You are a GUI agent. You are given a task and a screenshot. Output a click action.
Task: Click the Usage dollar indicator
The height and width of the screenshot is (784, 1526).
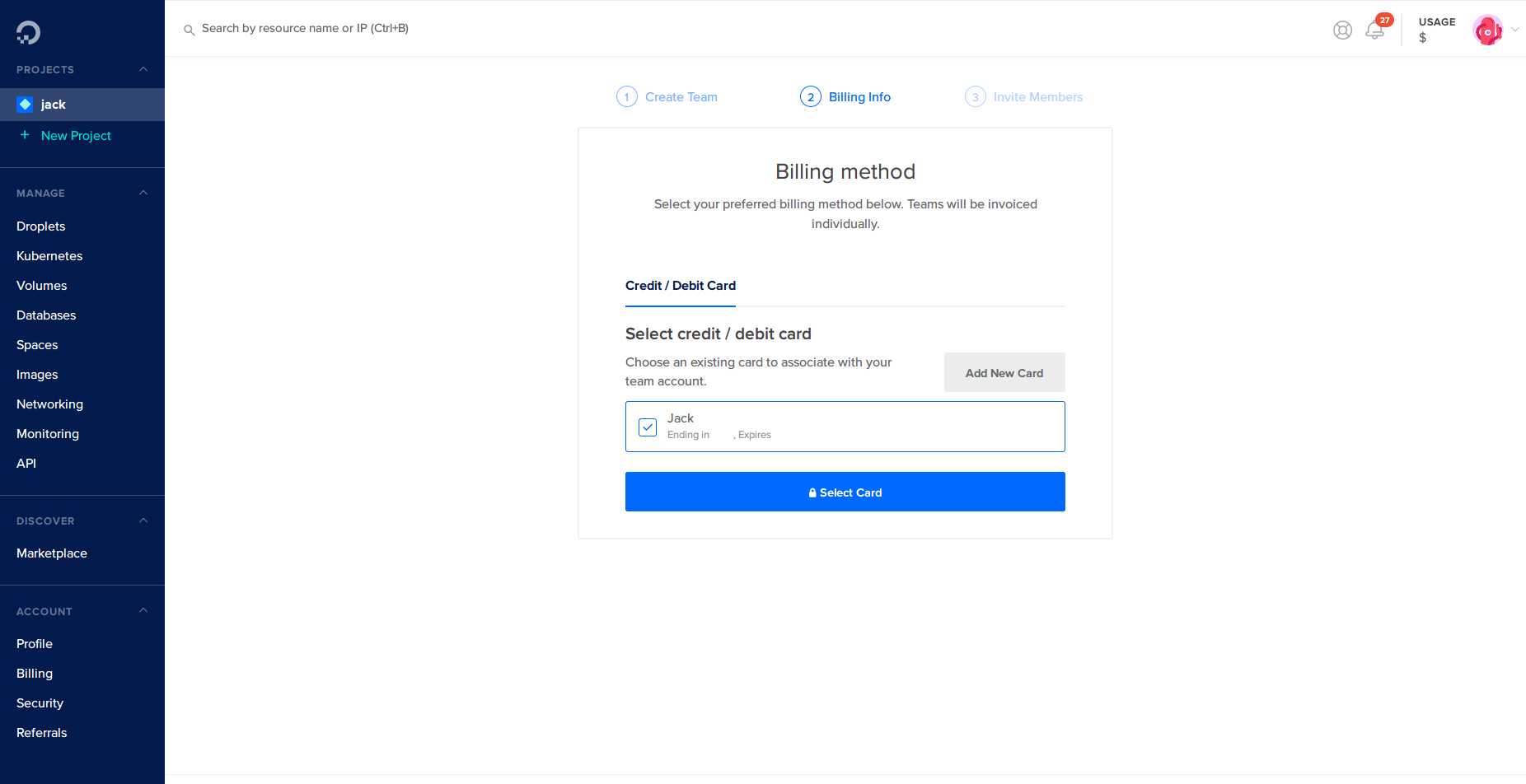point(1435,30)
